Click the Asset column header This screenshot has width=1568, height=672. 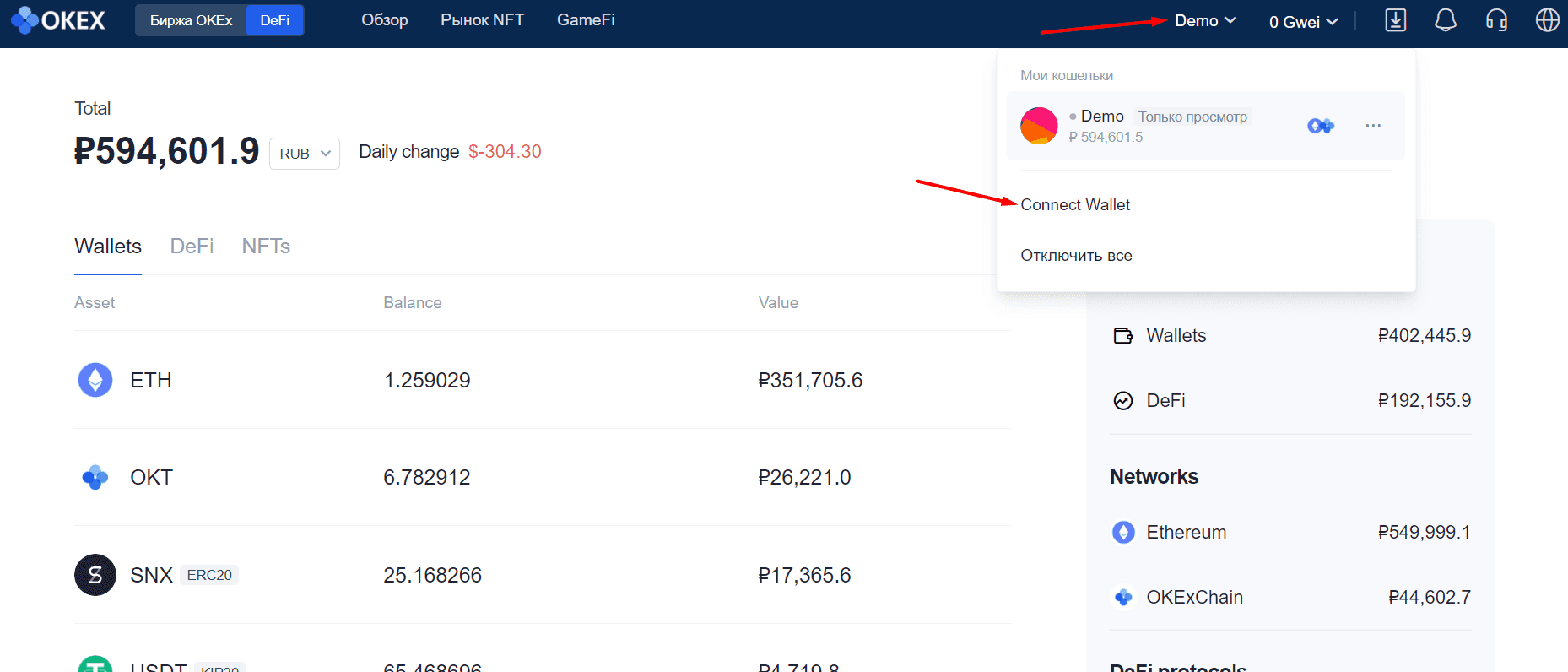tap(95, 302)
